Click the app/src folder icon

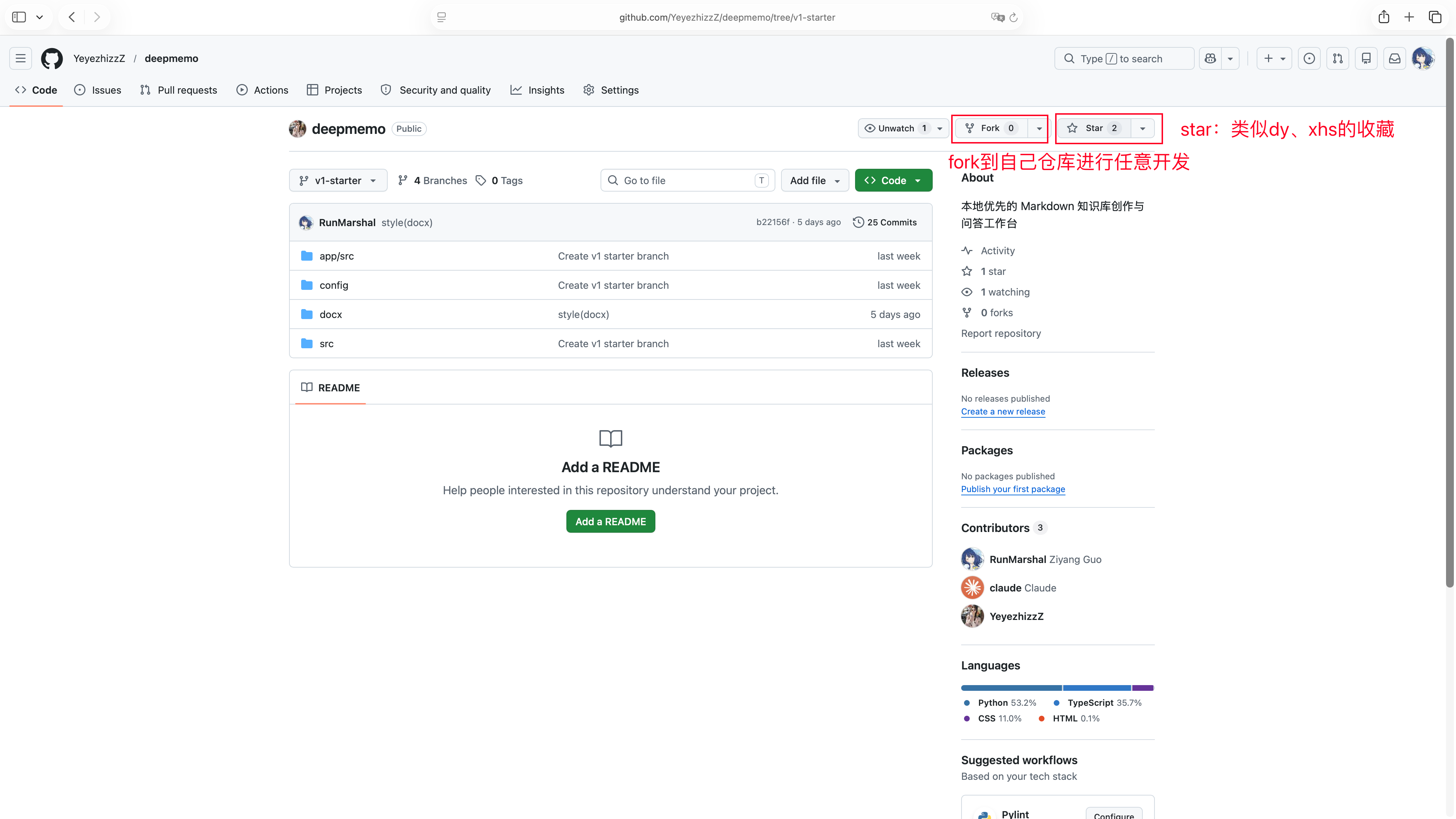[x=307, y=255]
